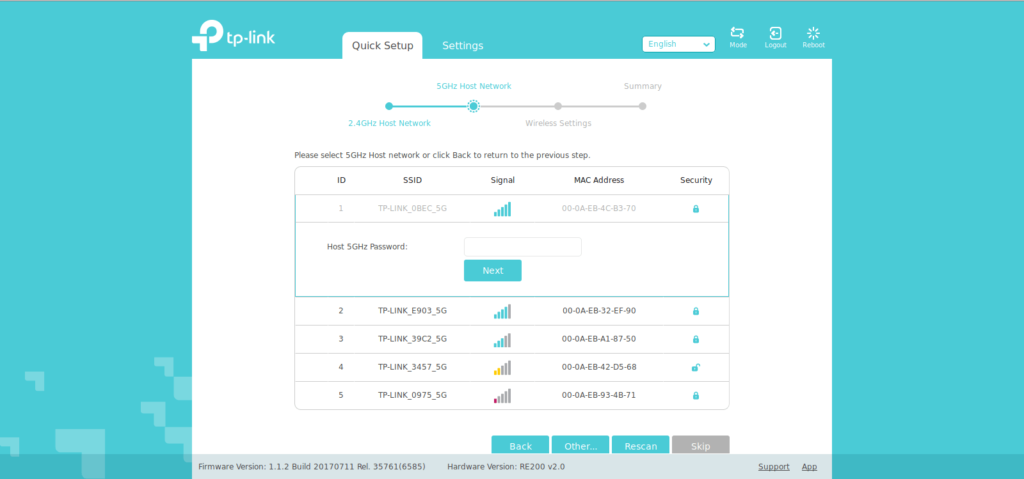Focus the Host 5GHz Password field

[x=522, y=246]
